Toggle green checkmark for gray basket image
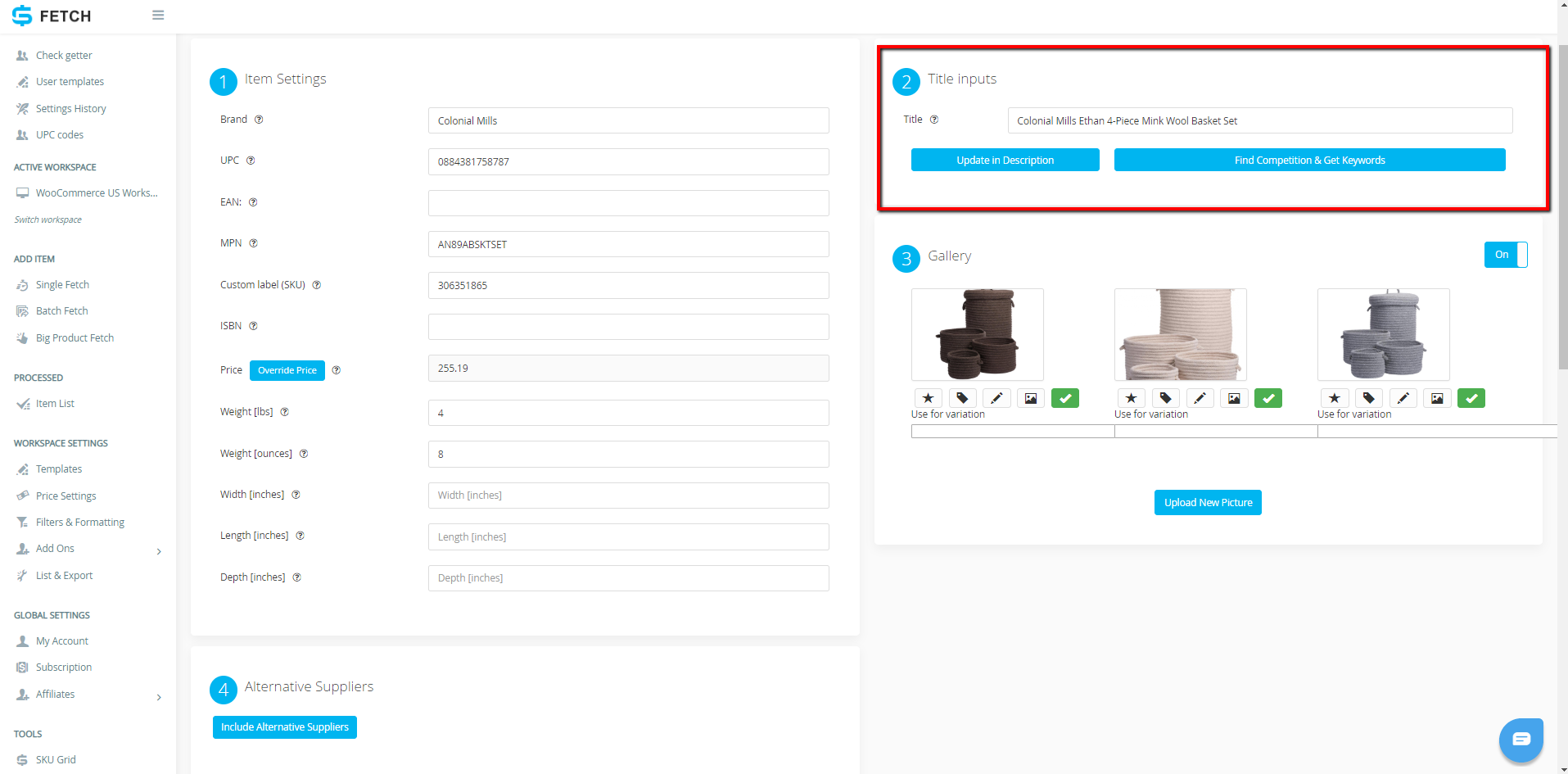The height and width of the screenshot is (774, 1568). [1471, 398]
